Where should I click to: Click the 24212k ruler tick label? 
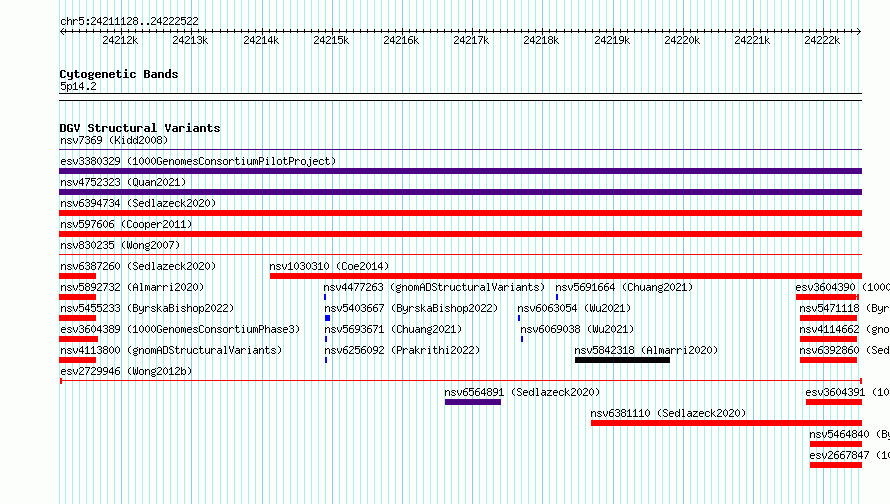pyautogui.click(x=120, y=40)
